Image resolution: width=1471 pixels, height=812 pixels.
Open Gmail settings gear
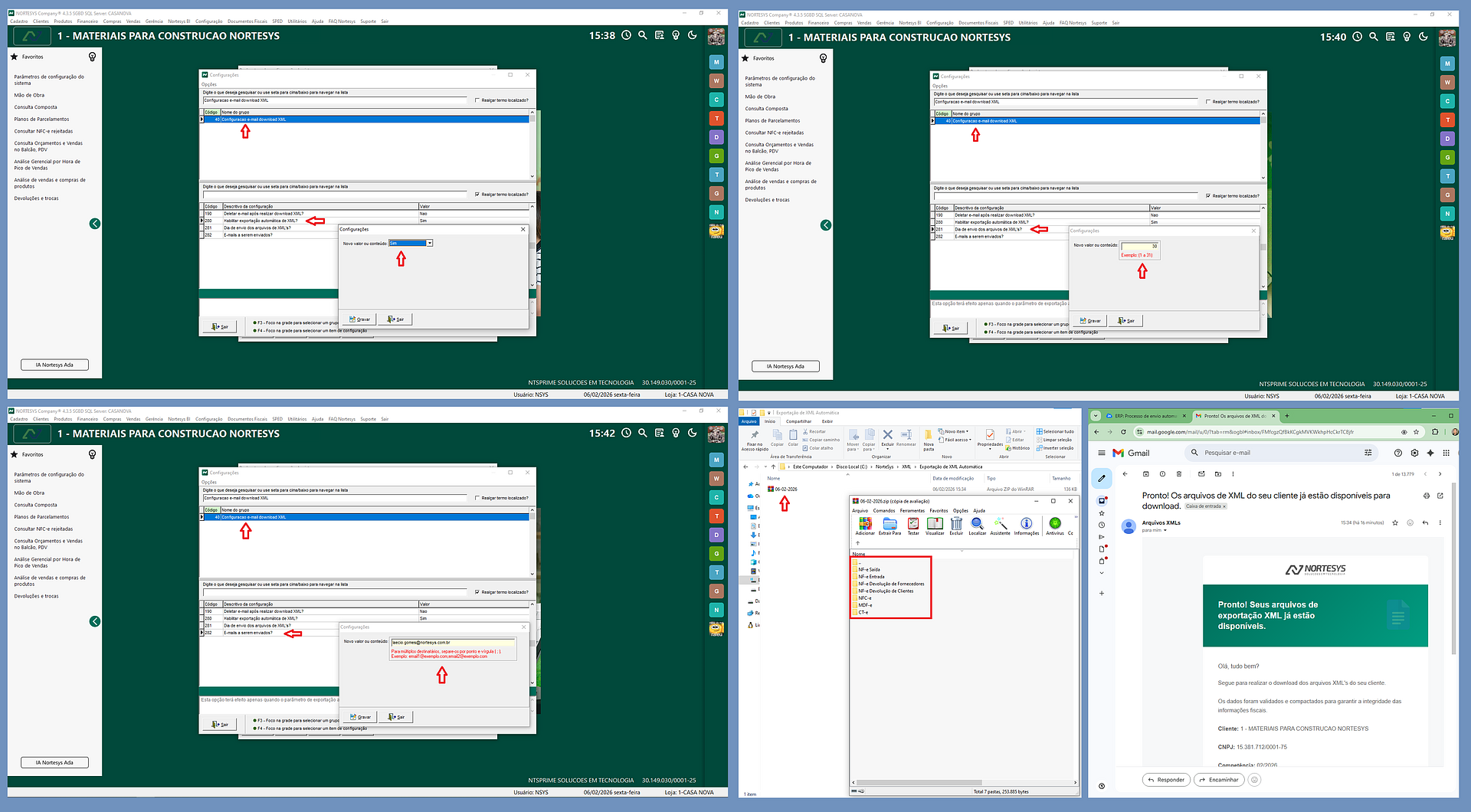pos(1414,453)
